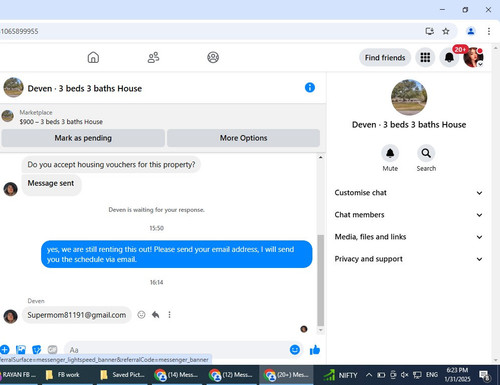The width and height of the screenshot is (500, 385).
Task: Open the Chrome profile icon
Action: coord(471,31)
